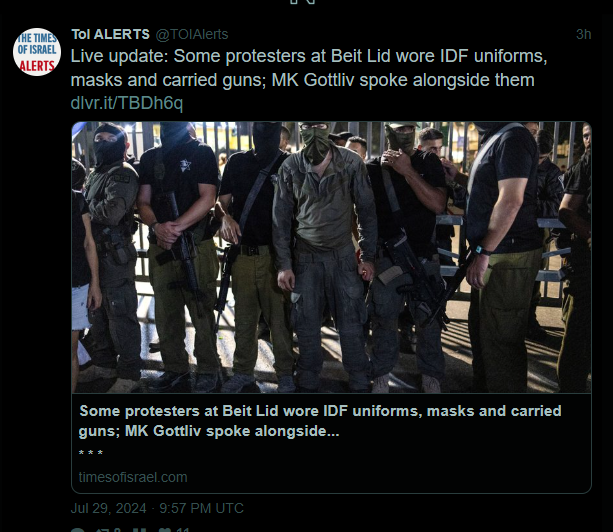This screenshot has height=532, width=613.
Task: Click the quote icon under the tweet
Action: (140, 530)
